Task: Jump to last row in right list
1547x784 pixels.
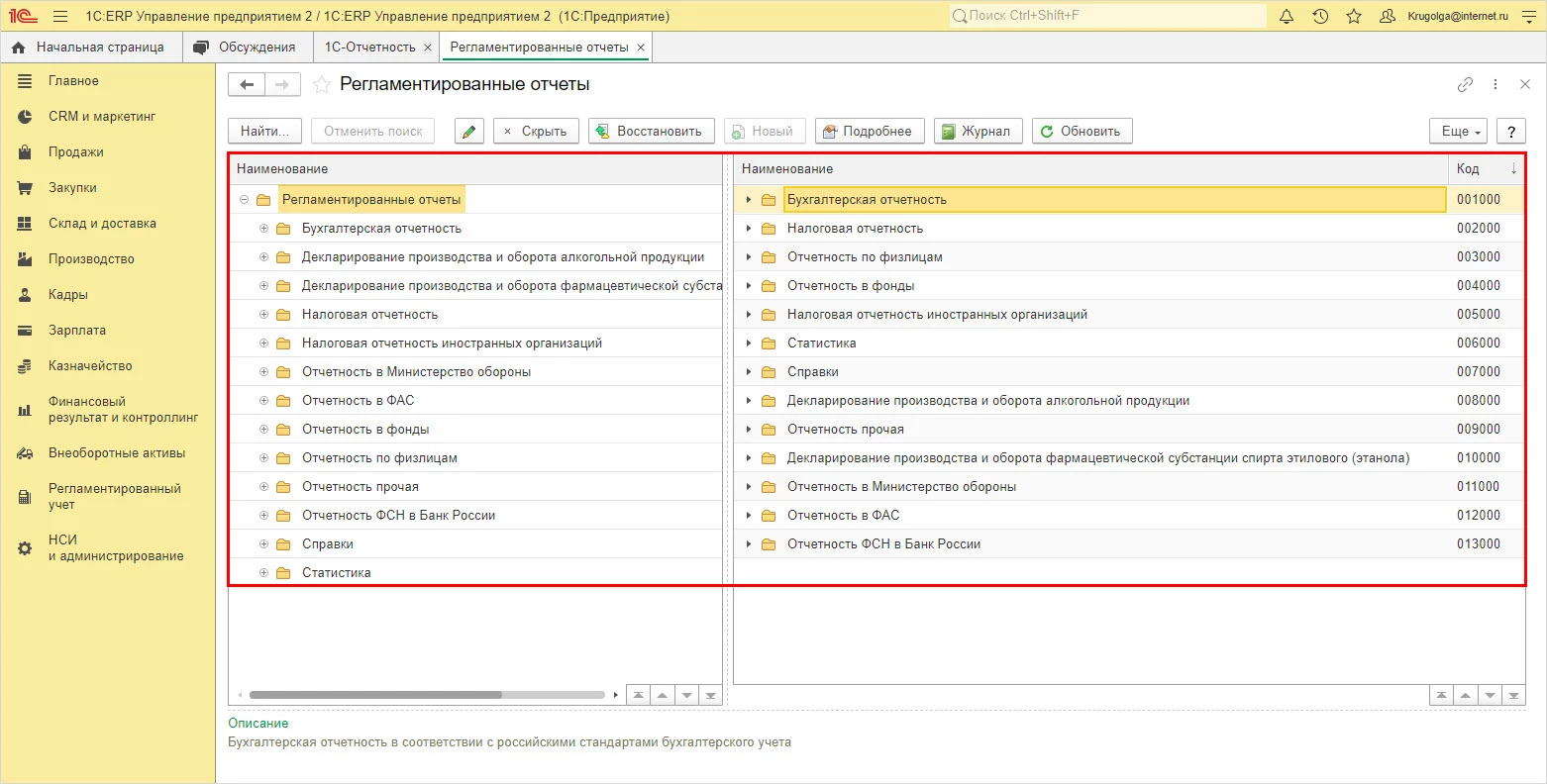Action: 1512,696
